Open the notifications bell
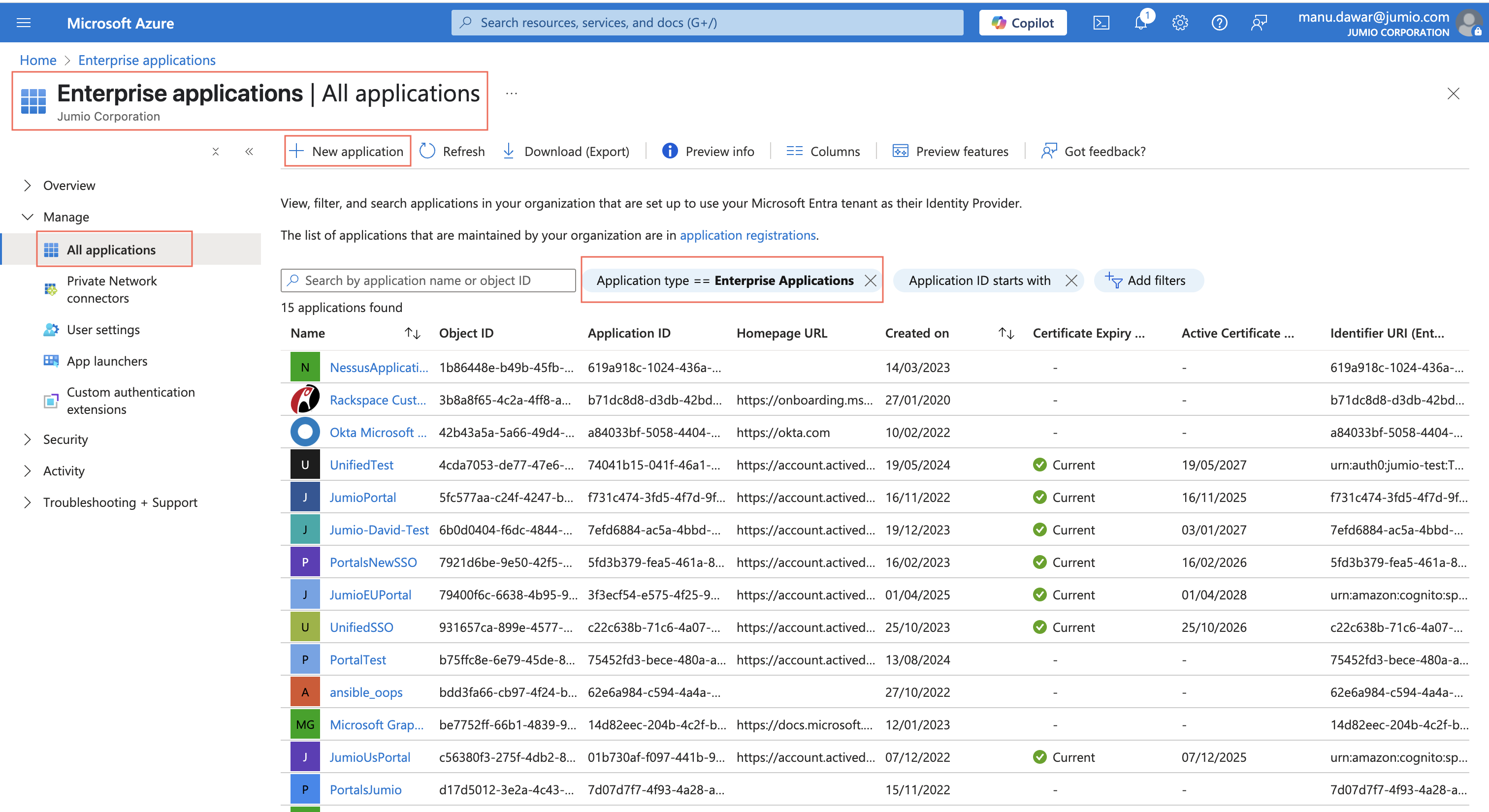Viewport: 1489px width, 812px height. (x=1140, y=23)
